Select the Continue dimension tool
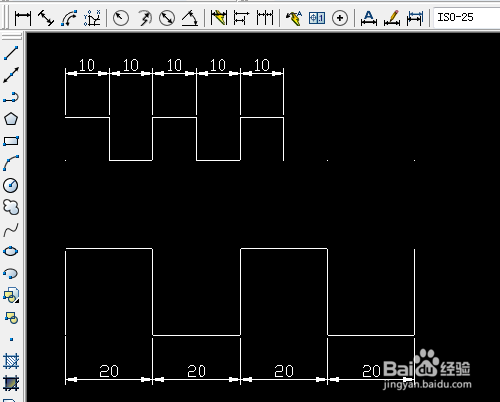The height and width of the screenshot is (402, 500). tap(265, 18)
